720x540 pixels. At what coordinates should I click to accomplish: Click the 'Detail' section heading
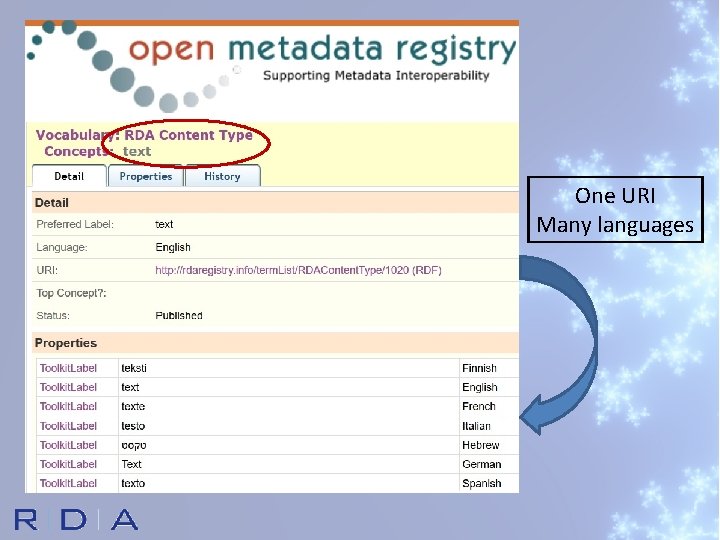coord(51,203)
